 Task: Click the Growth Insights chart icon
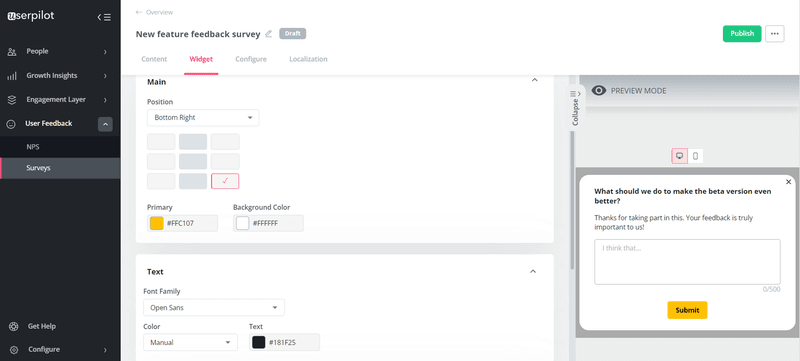(x=12, y=76)
